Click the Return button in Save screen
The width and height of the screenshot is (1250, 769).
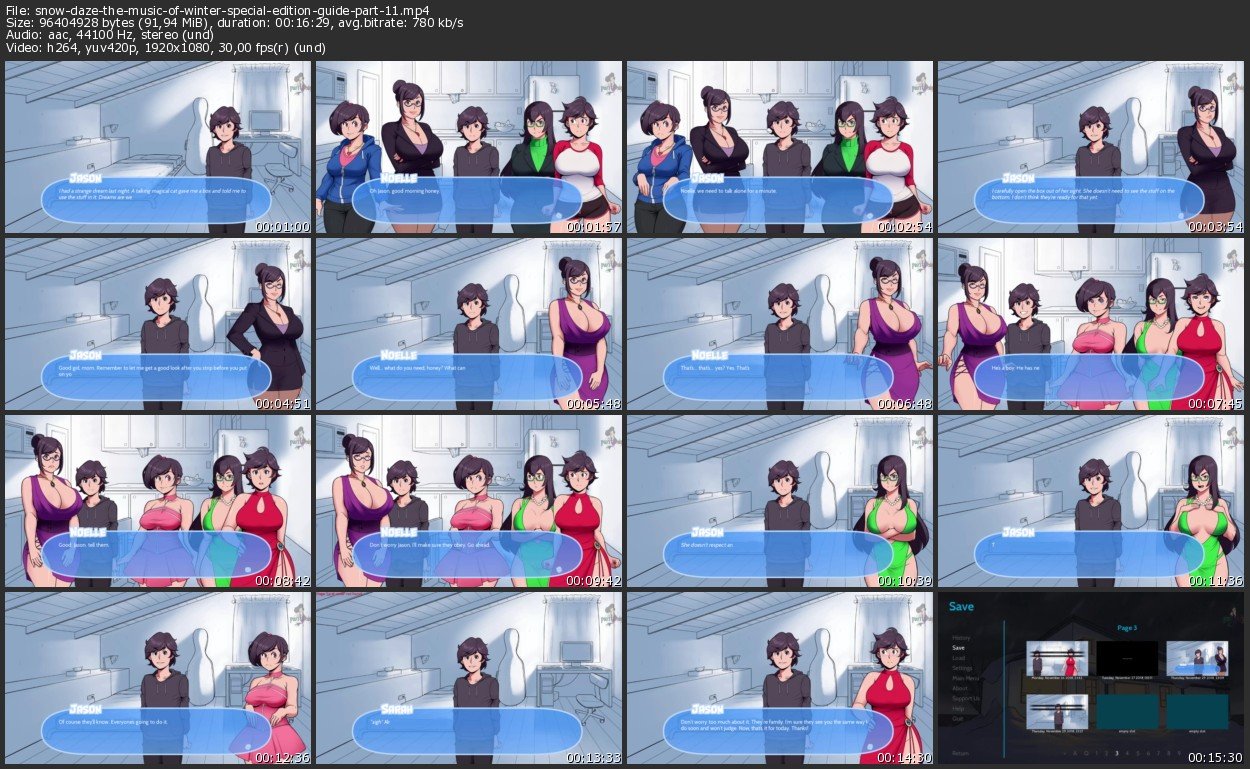[x=960, y=753]
